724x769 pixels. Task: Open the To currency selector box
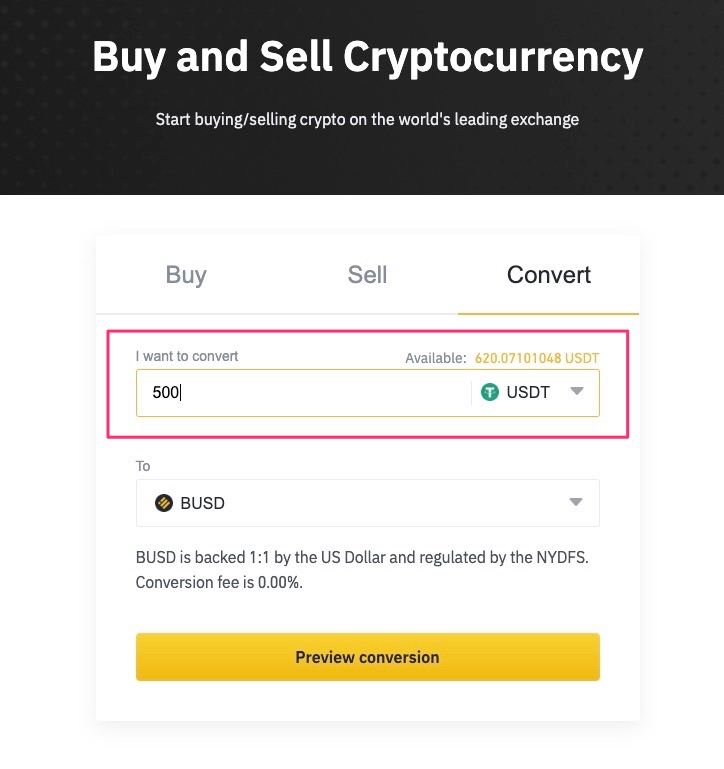(367, 503)
